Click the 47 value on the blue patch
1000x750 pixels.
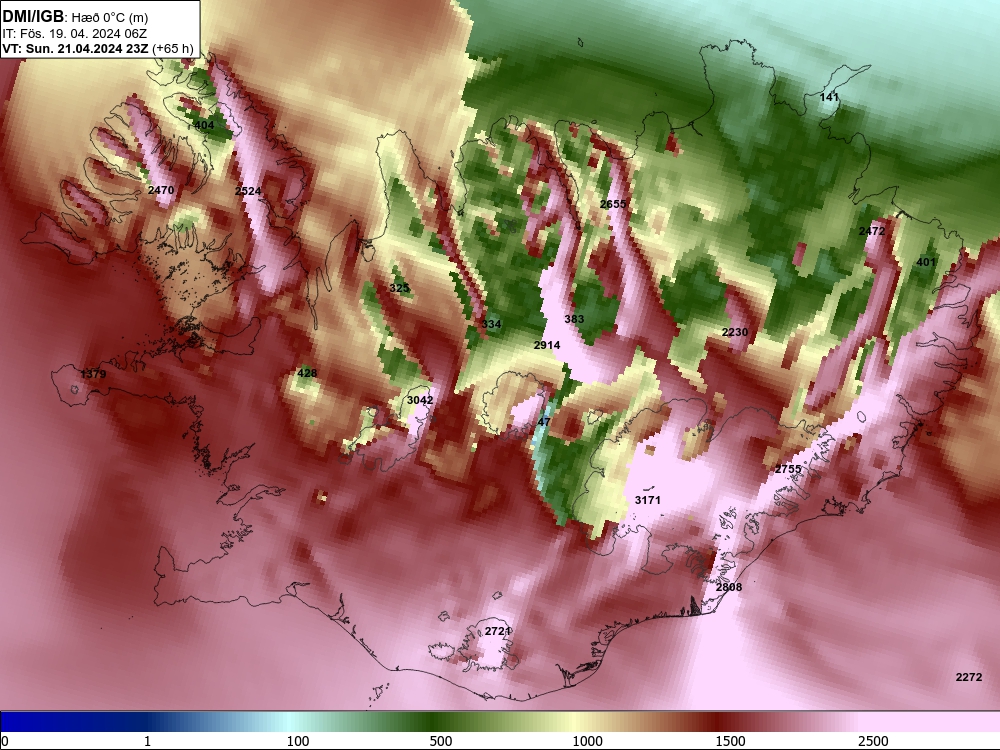coord(543,422)
